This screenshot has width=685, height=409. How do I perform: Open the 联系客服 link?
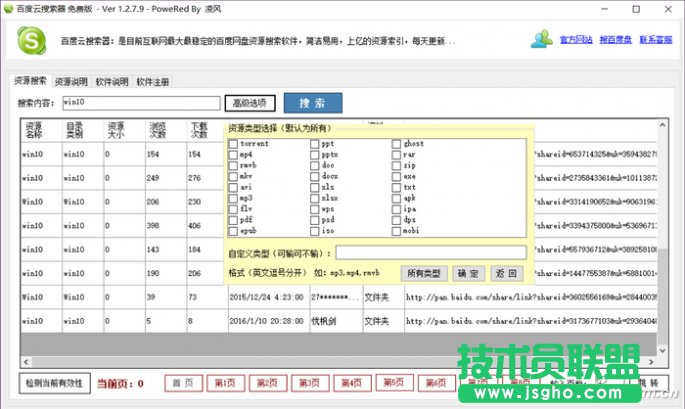pyautogui.click(x=656, y=40)
